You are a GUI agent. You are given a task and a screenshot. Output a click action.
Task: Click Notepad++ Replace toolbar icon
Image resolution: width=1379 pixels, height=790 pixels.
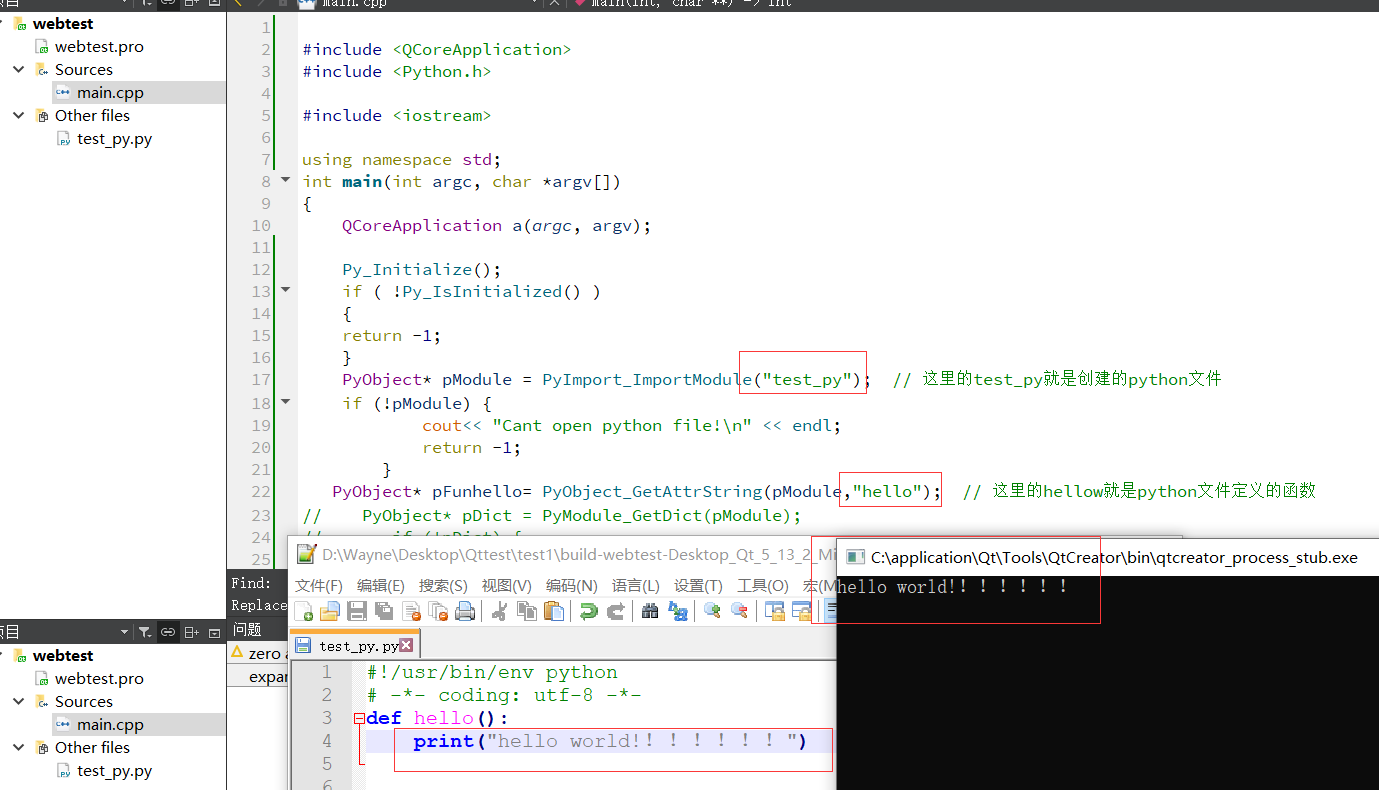tap(677, 611)
